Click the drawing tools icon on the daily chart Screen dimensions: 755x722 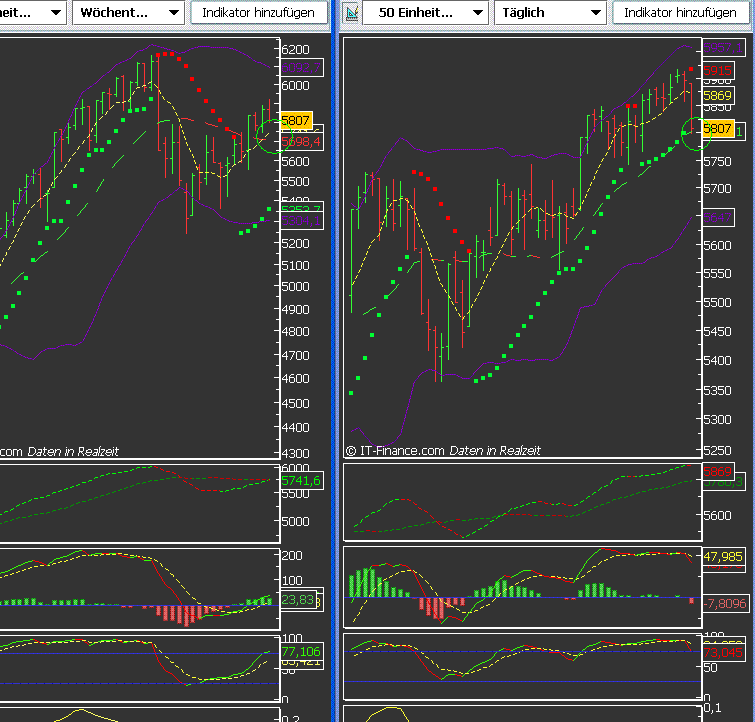[352, 13]
